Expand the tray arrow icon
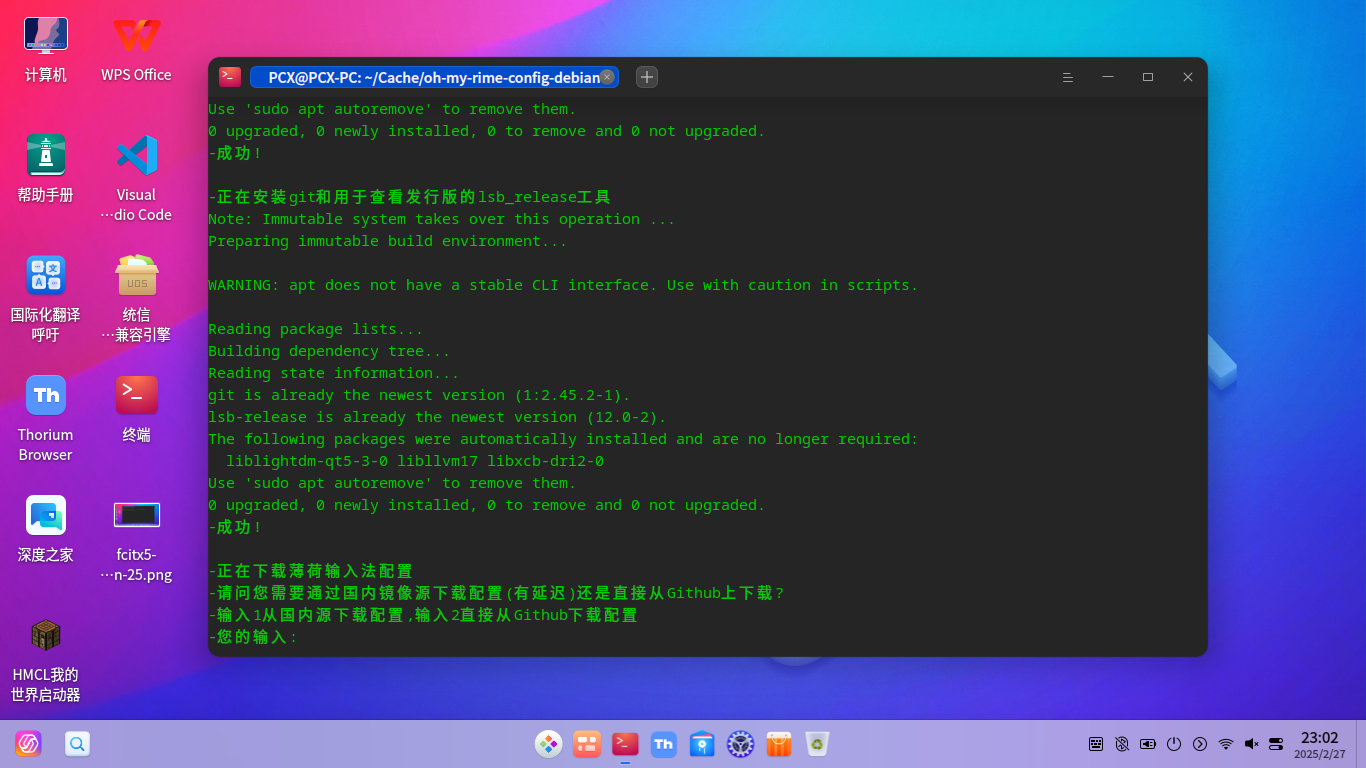Screen dimensions: 1366x768 click(x=1200, y=744)
